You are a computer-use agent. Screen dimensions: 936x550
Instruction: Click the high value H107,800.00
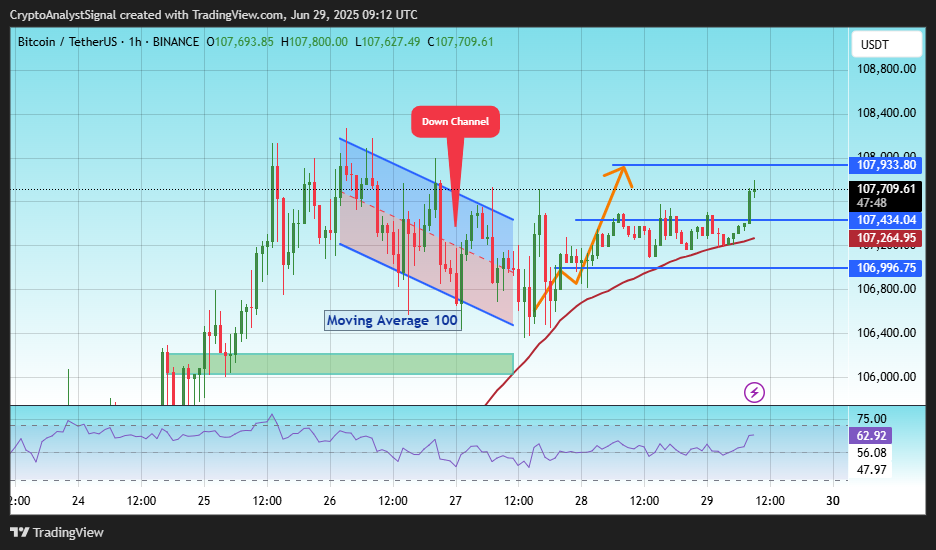[314, 42]
